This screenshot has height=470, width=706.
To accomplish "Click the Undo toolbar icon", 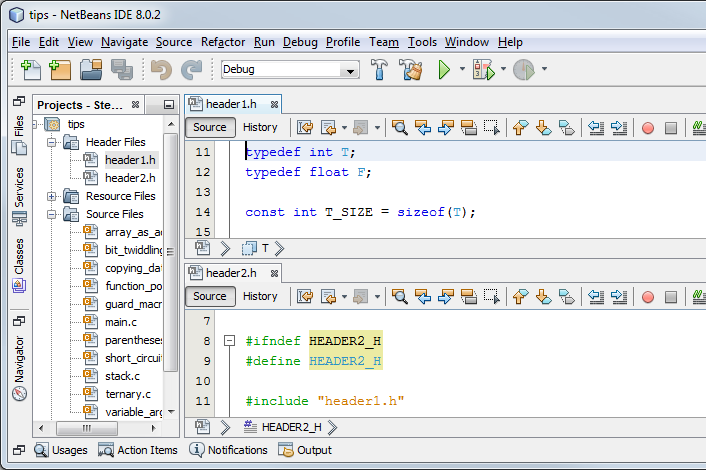I will click(x=161, y=69).
